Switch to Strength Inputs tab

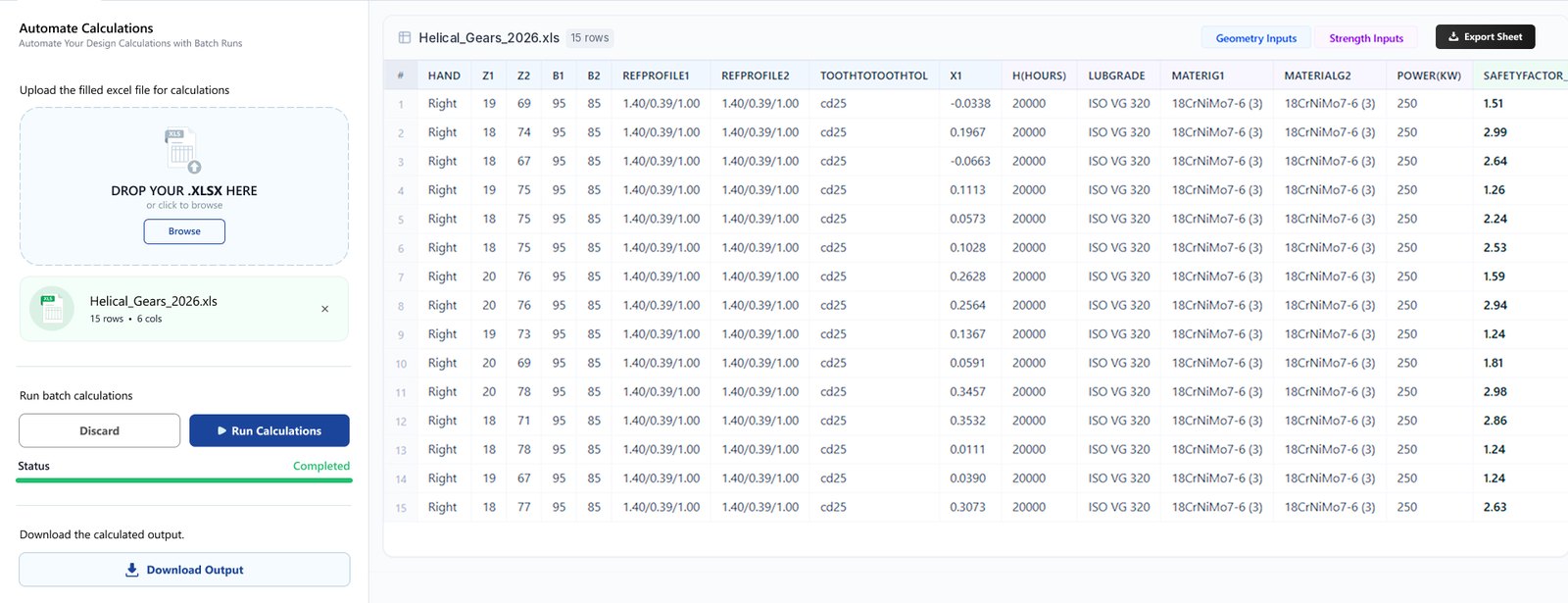[1366, 38]
